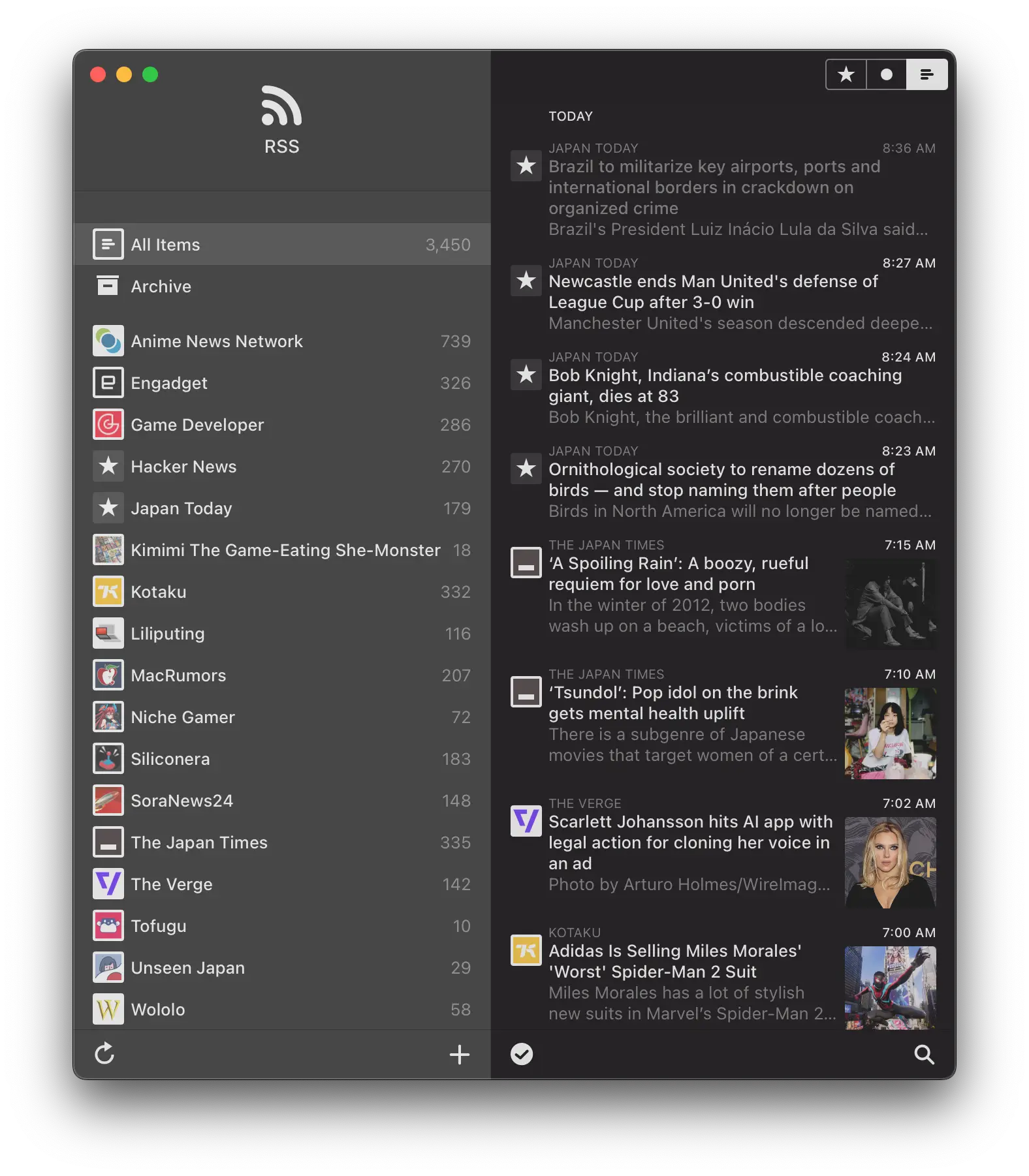Open search with the magnifier icon

tap(924, 1054)
